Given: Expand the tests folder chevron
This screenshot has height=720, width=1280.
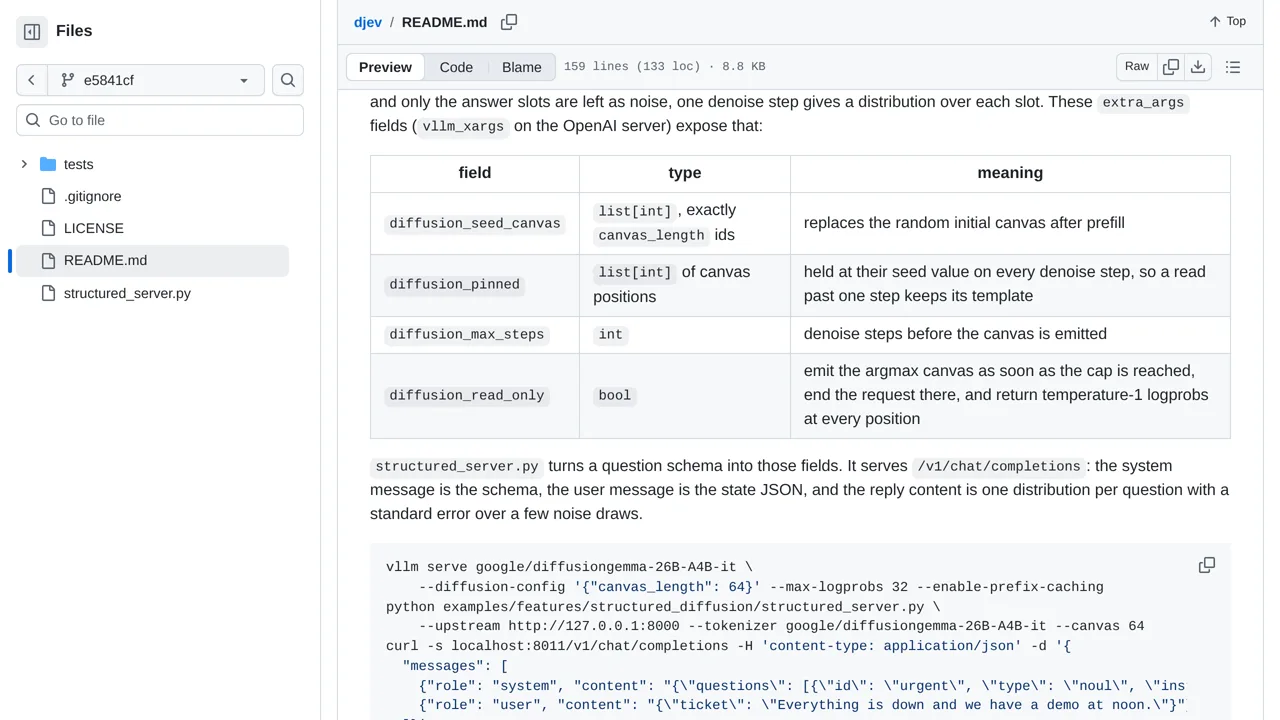Looking at the screenshot, I should pyautogui.click(x=24, y=164).
